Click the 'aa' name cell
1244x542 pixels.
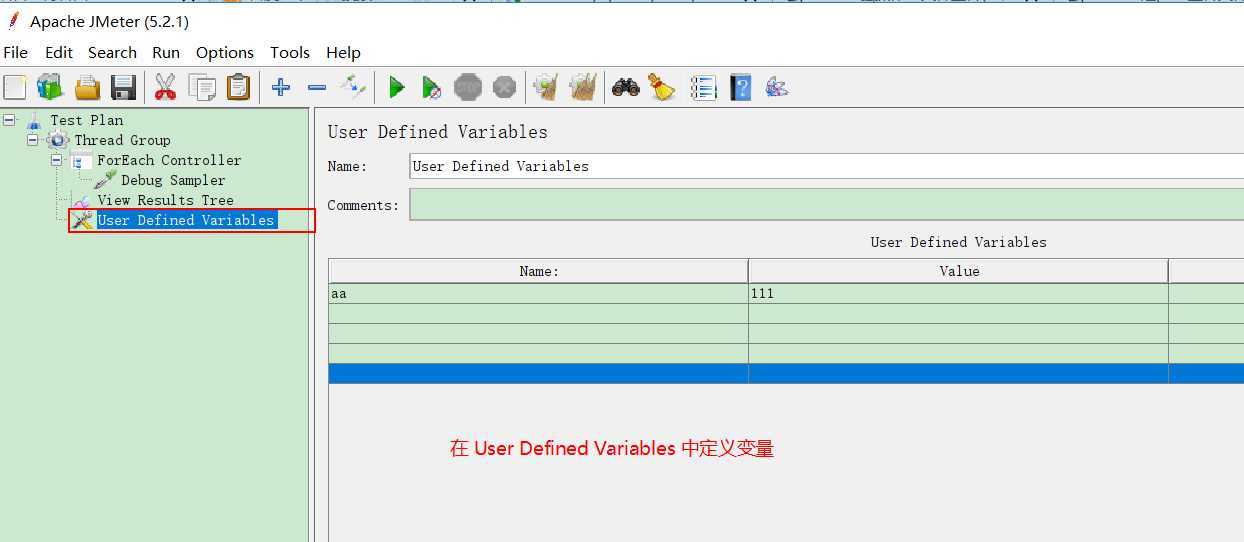pyautogui.click(x=538, y=294)
